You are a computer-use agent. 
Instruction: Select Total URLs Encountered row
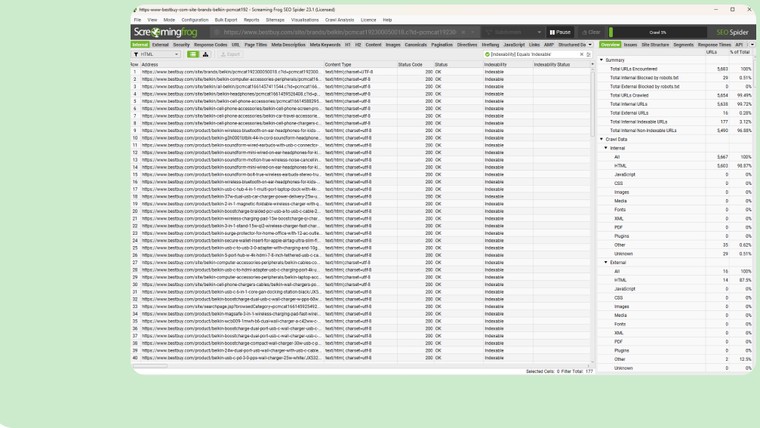point(676,69)
